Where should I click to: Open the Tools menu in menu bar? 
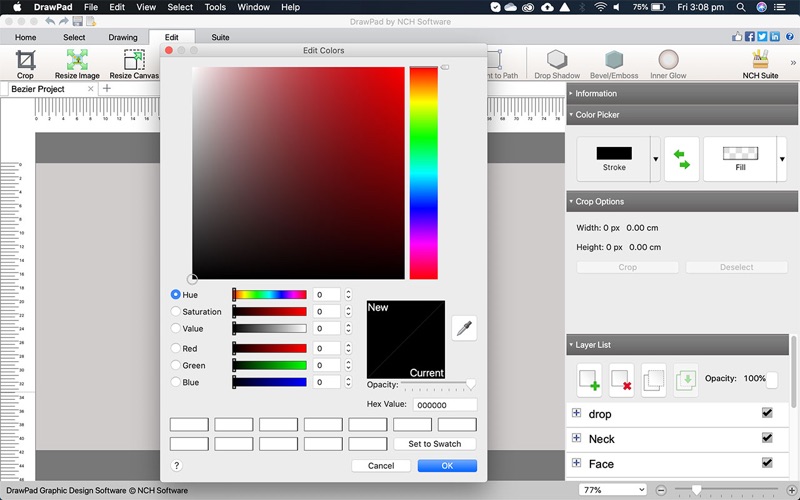point(215,7)
